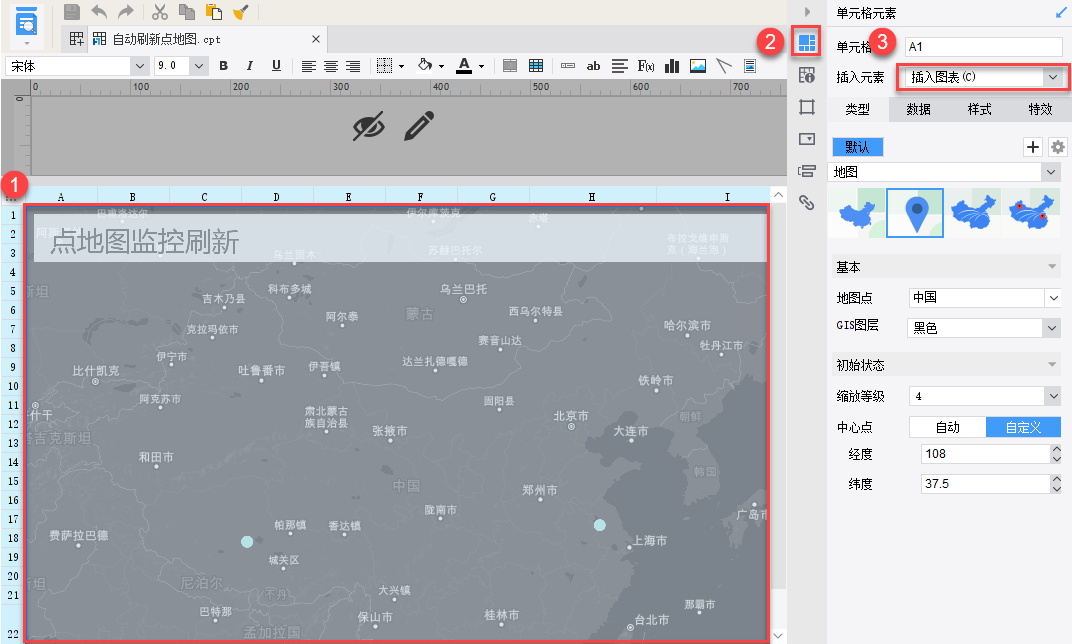
Task: Insert image from the toolbar picture icon
Action: [698, 66]
